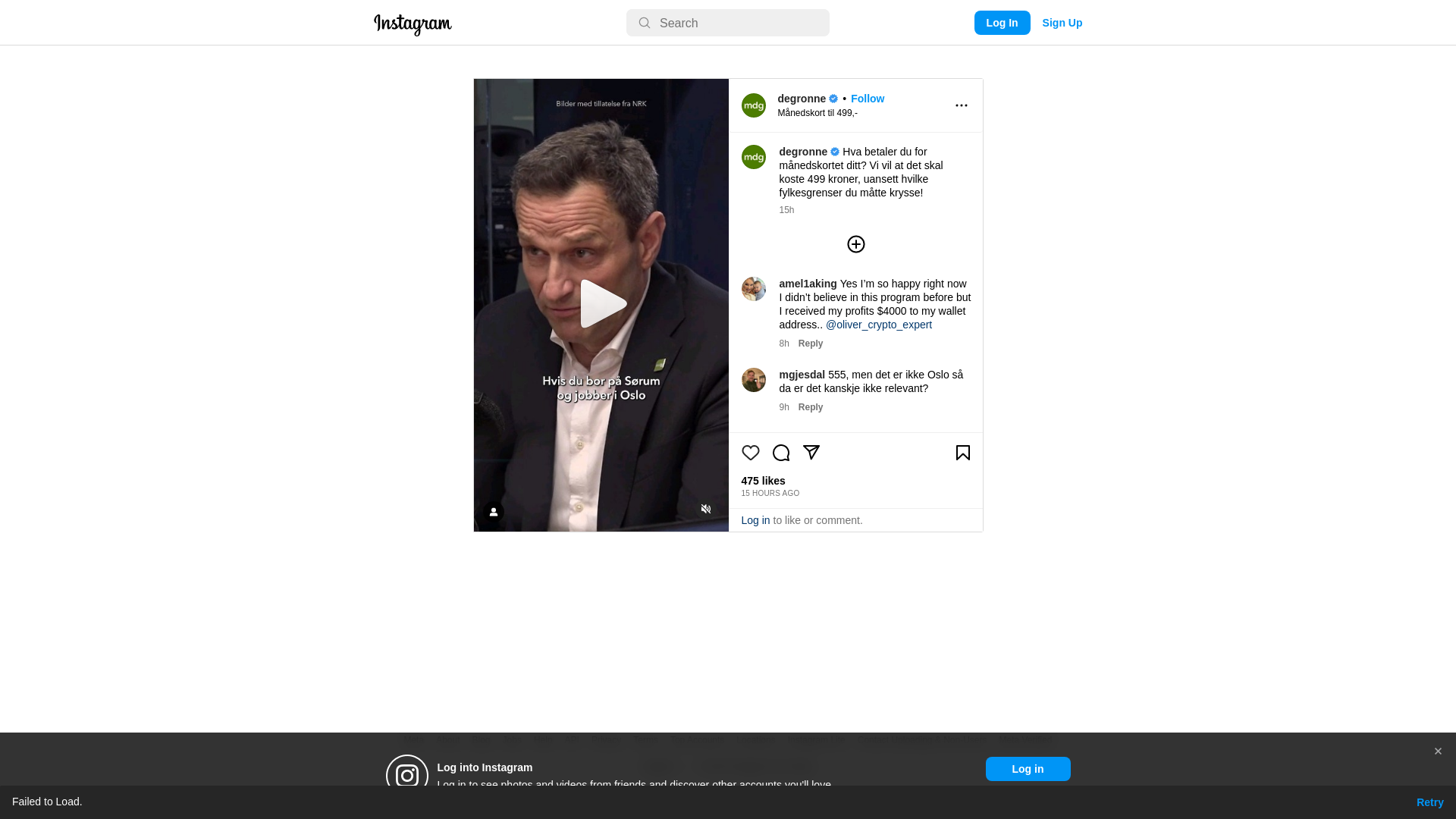
Task: Click the share paper plane icon
Action: 811,453
